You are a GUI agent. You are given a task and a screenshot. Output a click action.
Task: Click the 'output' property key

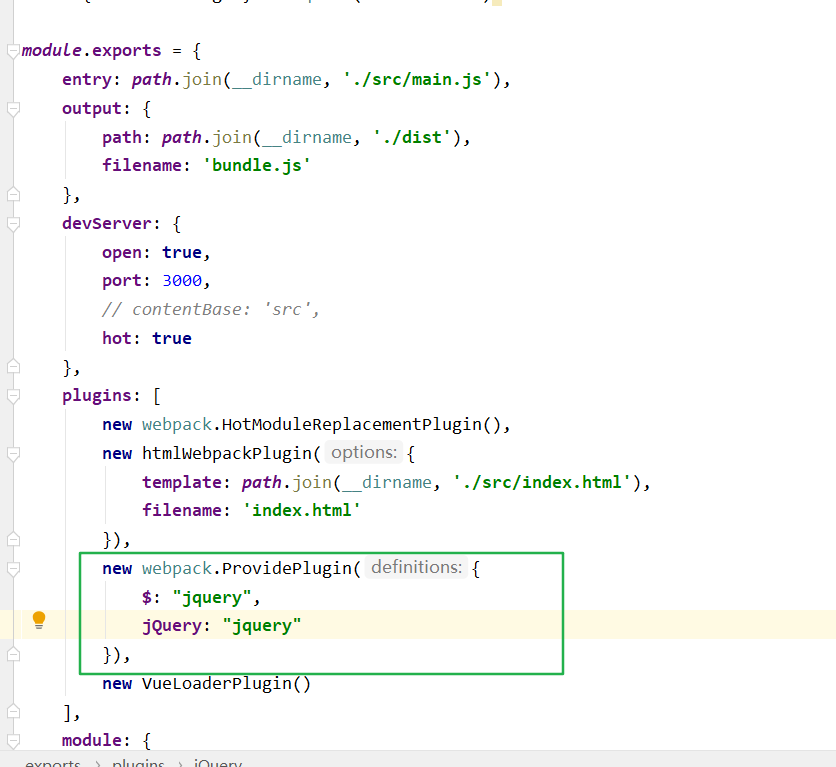[92, 108]
